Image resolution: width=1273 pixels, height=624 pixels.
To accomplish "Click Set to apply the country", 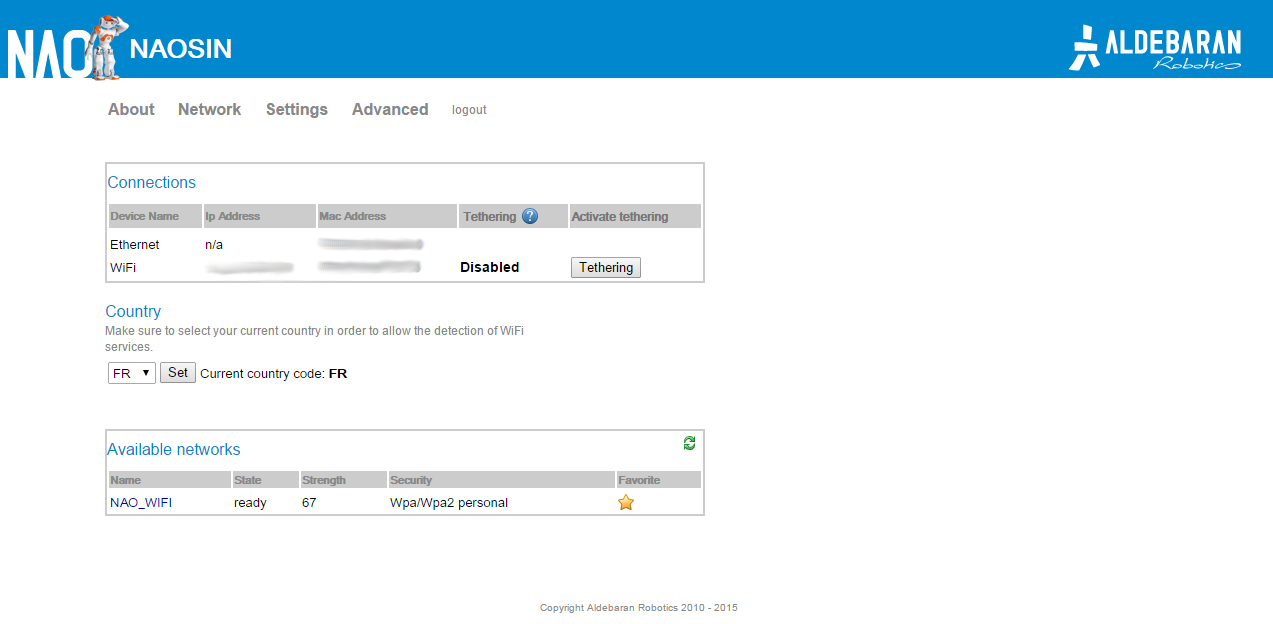I will 178,373.
